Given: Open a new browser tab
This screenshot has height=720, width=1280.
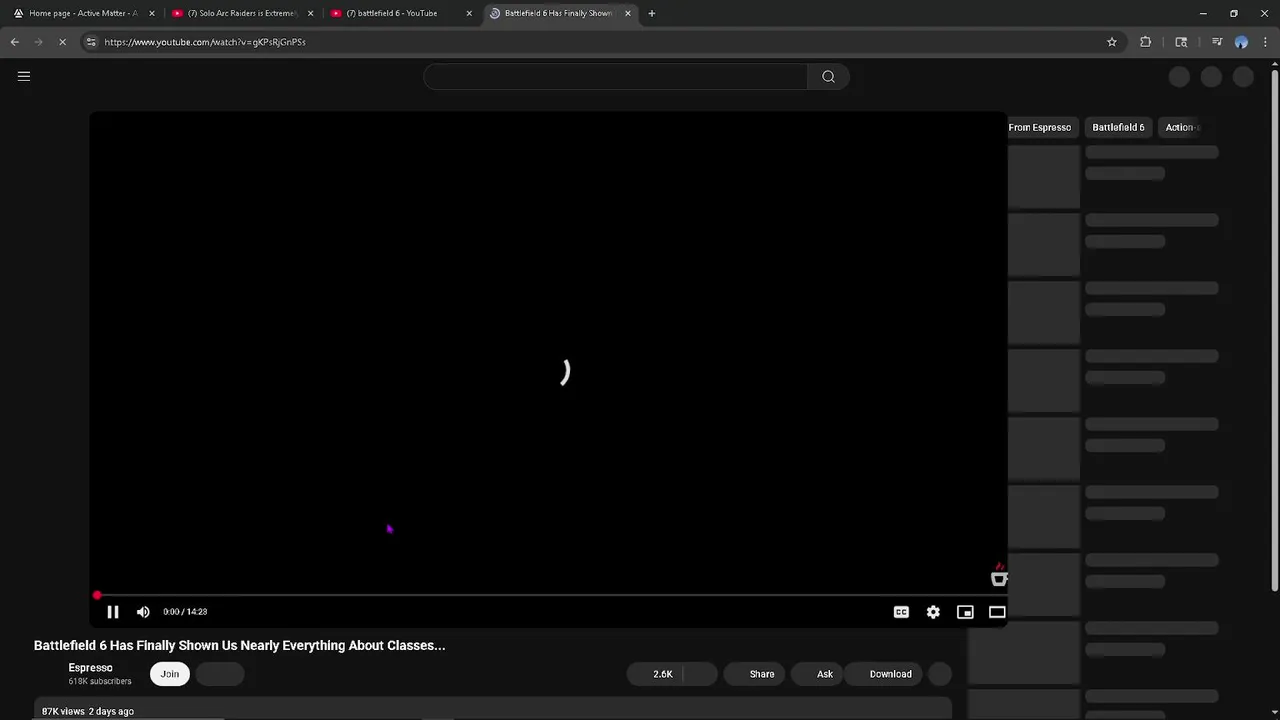Looking at the screenshot, I should [651, 13].
